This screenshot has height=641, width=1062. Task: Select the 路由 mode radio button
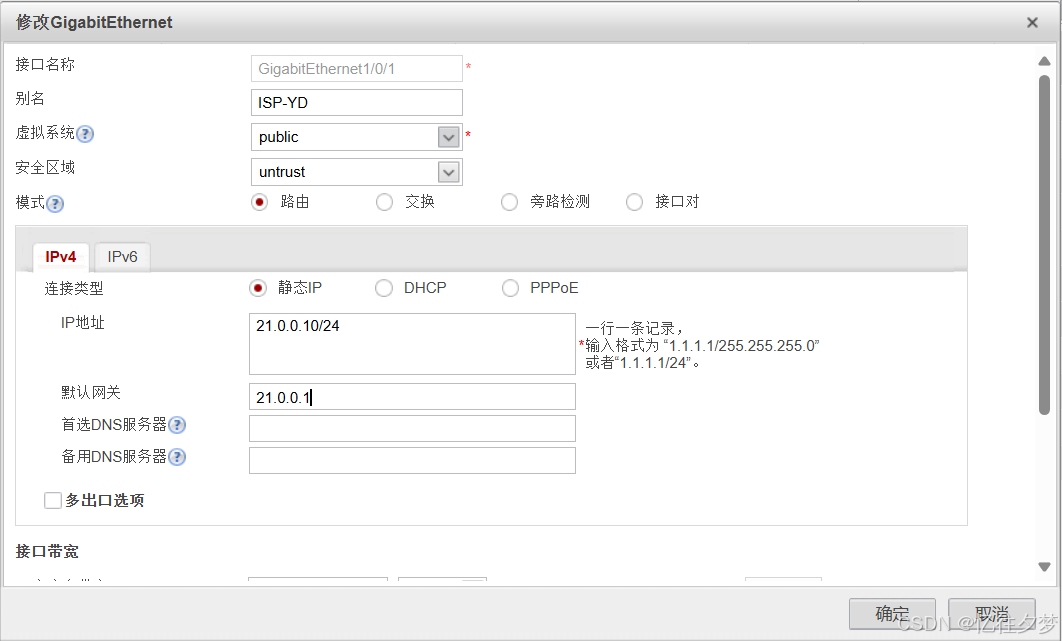[259, 202]
